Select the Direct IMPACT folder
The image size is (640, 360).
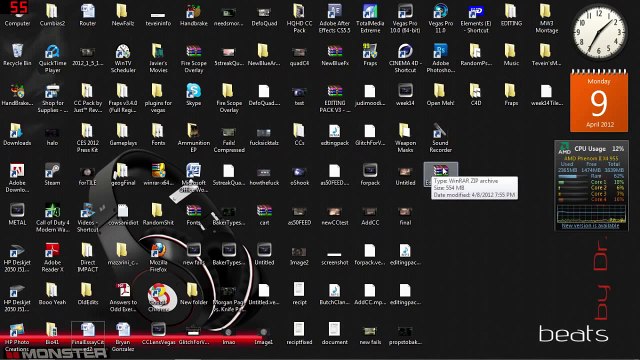(x=87, y=258)
